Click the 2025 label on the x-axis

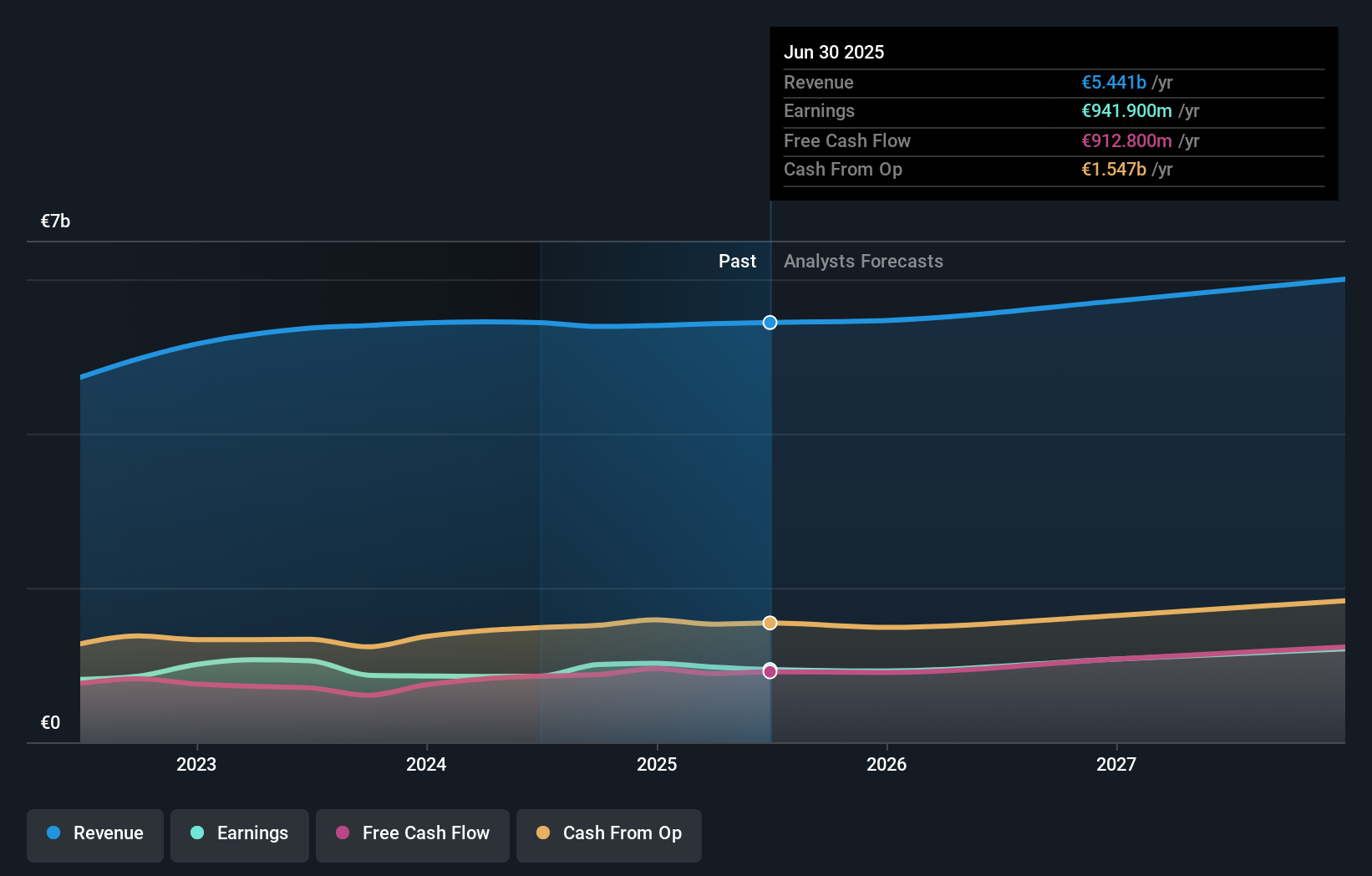tap(658, 764)
